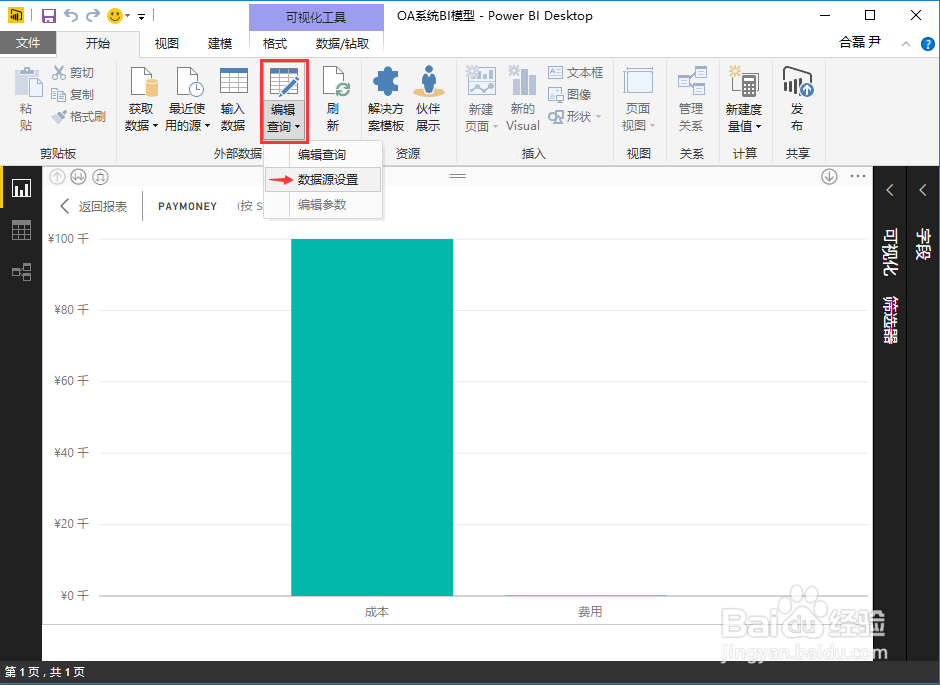Open the 文件 menu

[x=28, y=43]
